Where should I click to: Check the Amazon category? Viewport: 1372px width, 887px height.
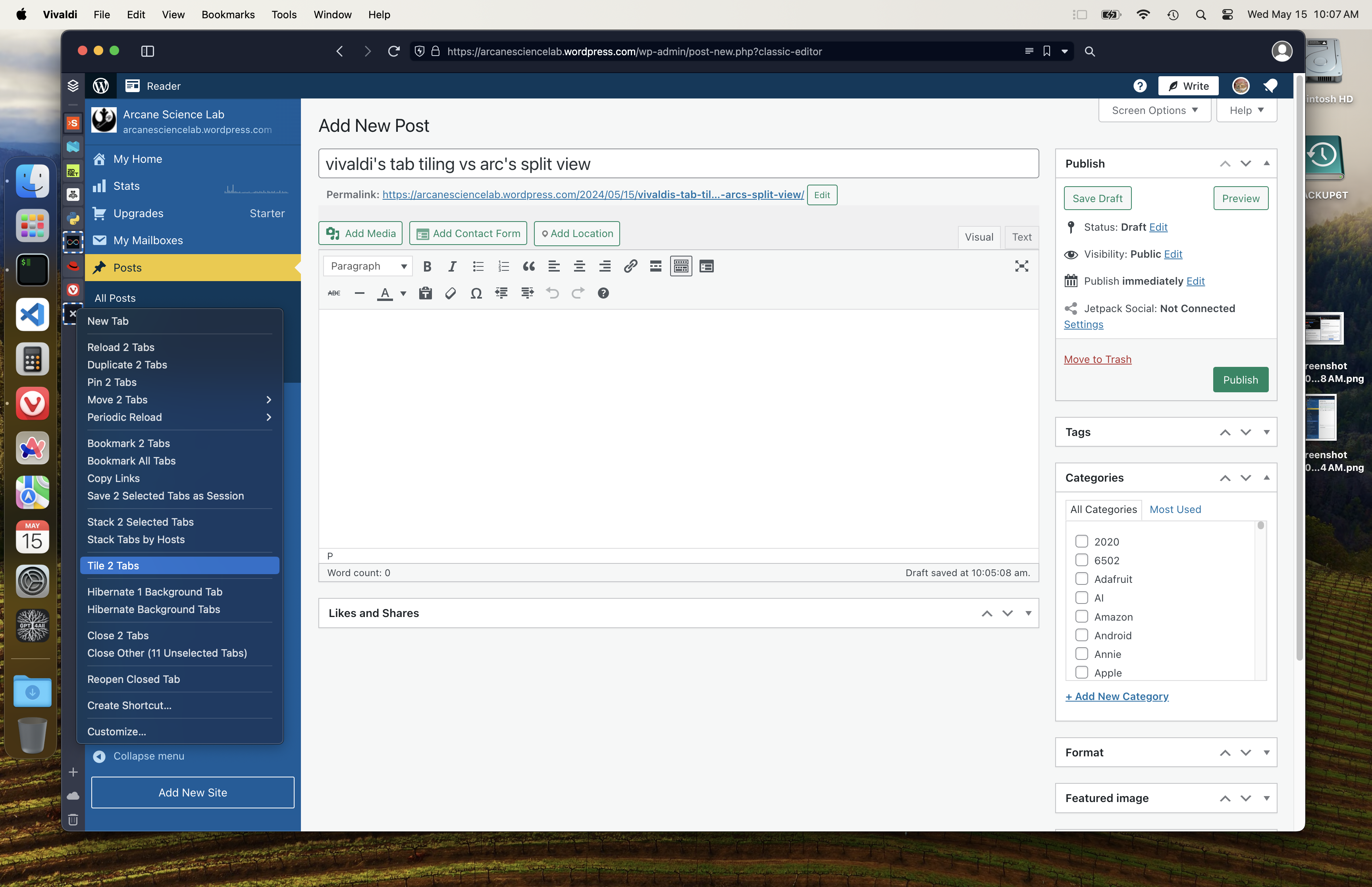pos(1082,617)
